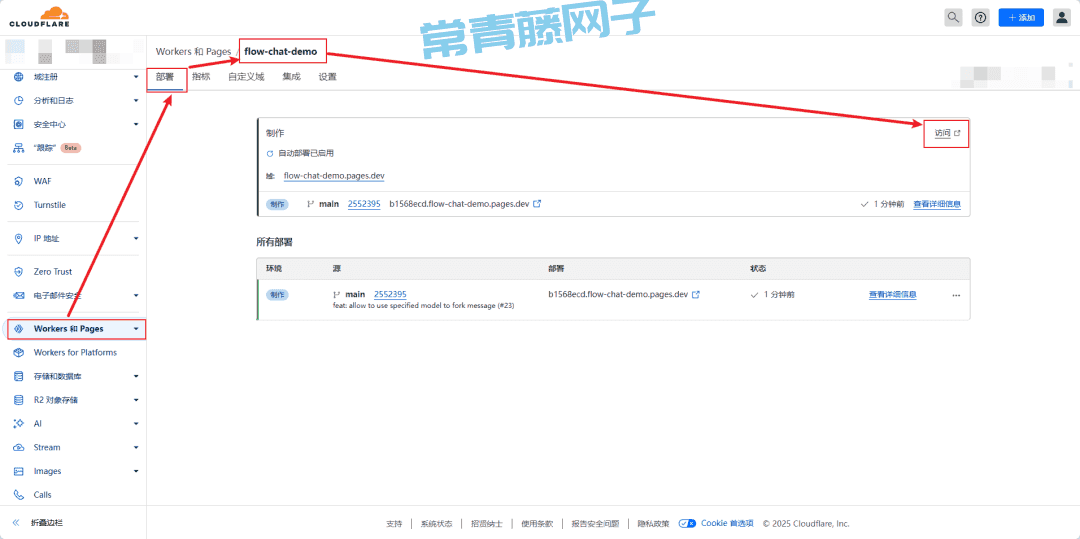
Task: Click the 折叠边栏 double chevron icon
Action: (17, 523)
